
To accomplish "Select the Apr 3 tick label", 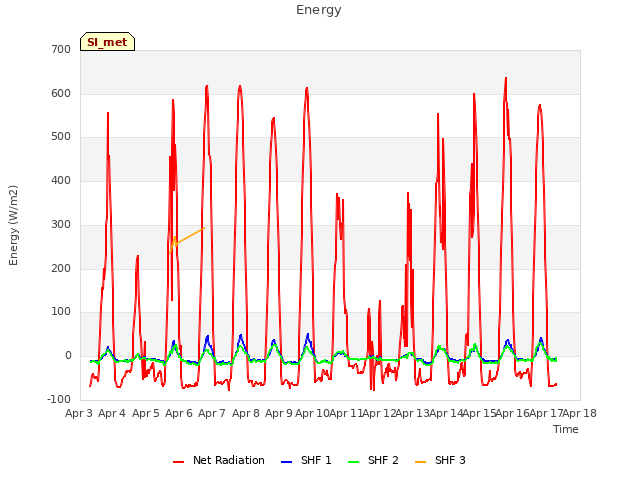I will tap(79, 413).
